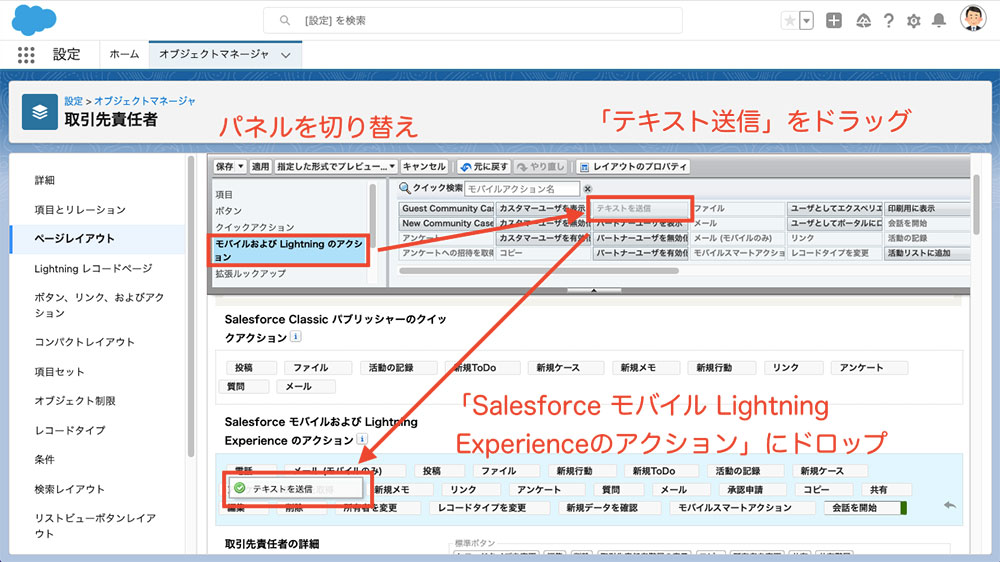The width and height of the screenshot is (1000, 562).
Task: Open レイアウトのプロパティ layout properties
Action: [x=633, y=166]
